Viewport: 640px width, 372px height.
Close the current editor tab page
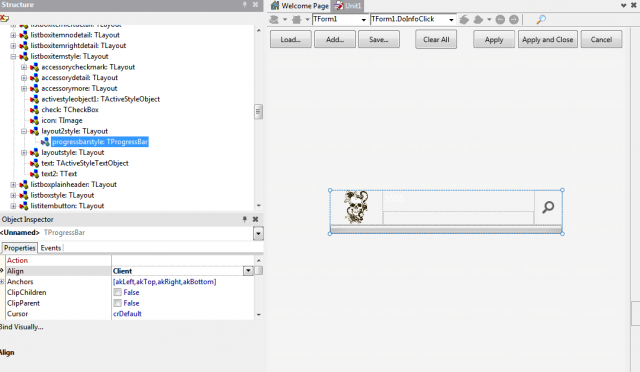[633, 5]
